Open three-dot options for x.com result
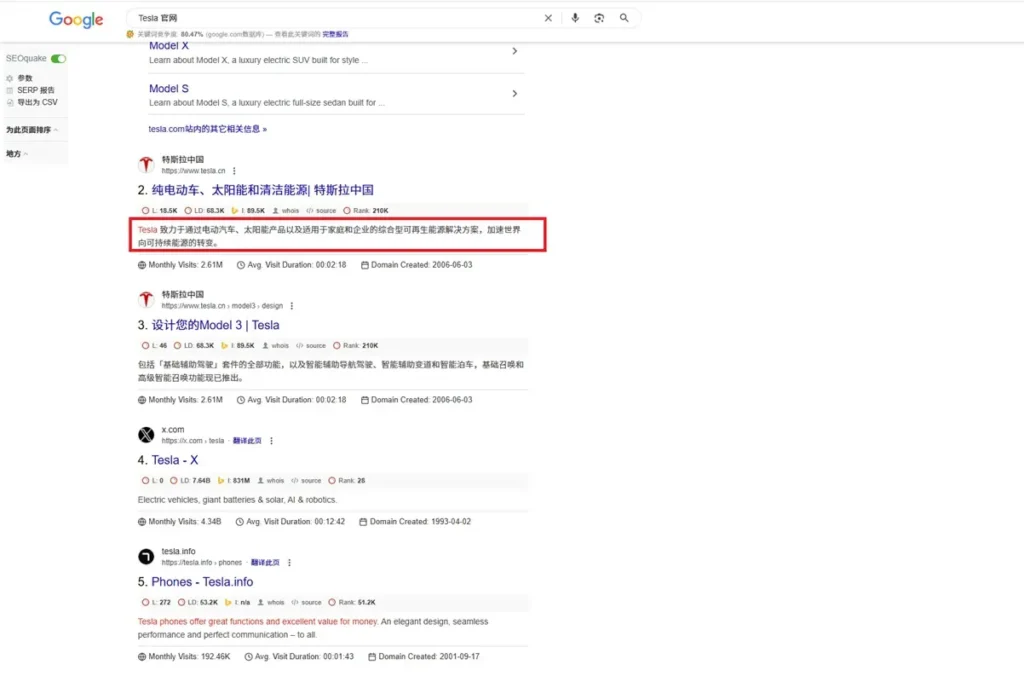This screenshot has width=1024, height=682. (x=271, y=441)
